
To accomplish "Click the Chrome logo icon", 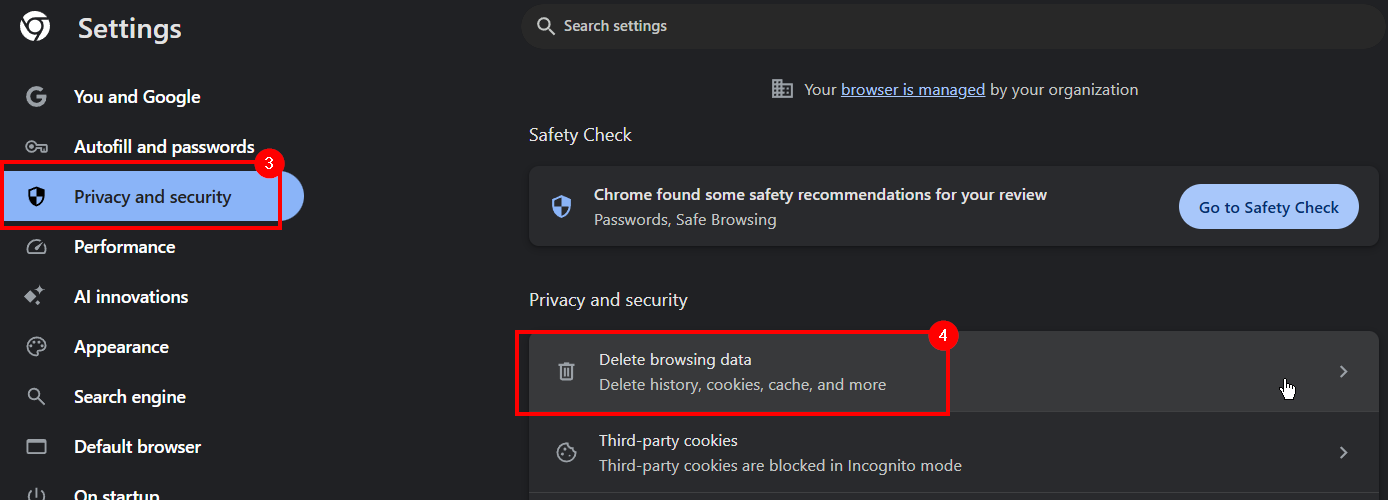I will 35,27.
